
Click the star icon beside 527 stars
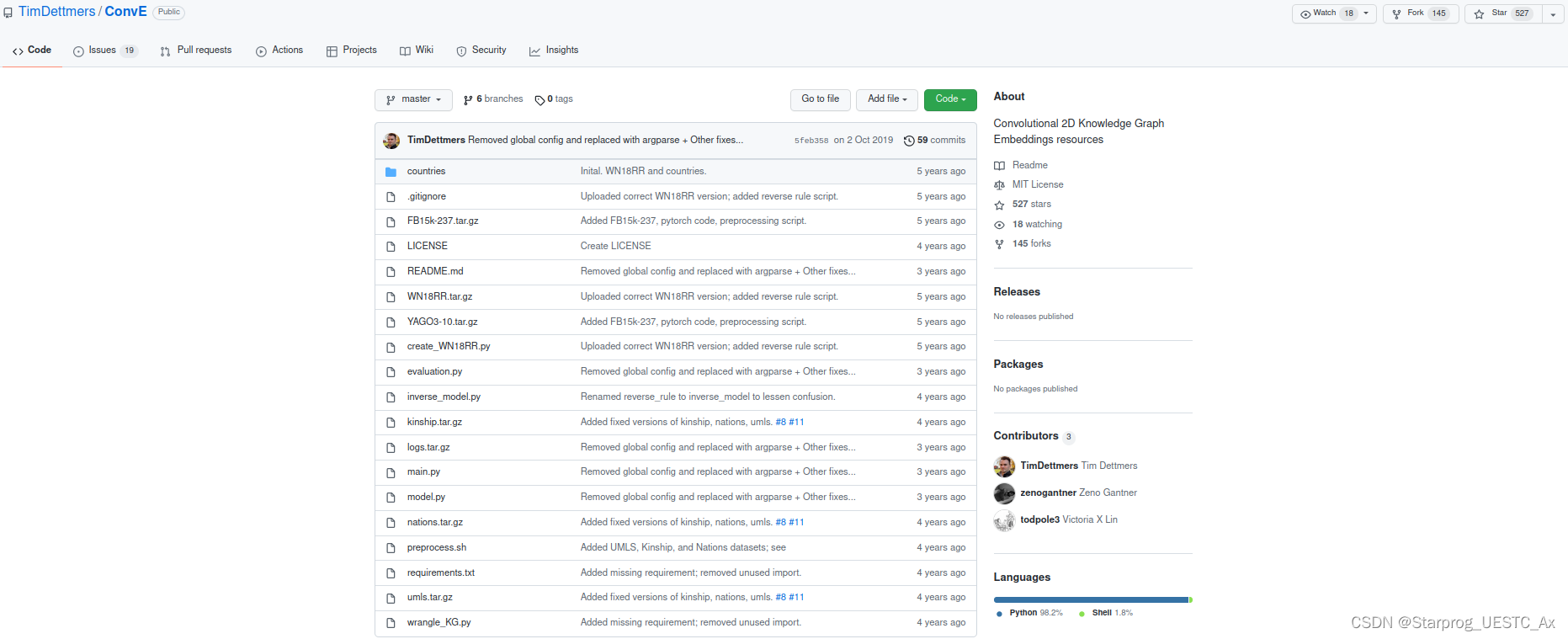(x=999, y=205)
